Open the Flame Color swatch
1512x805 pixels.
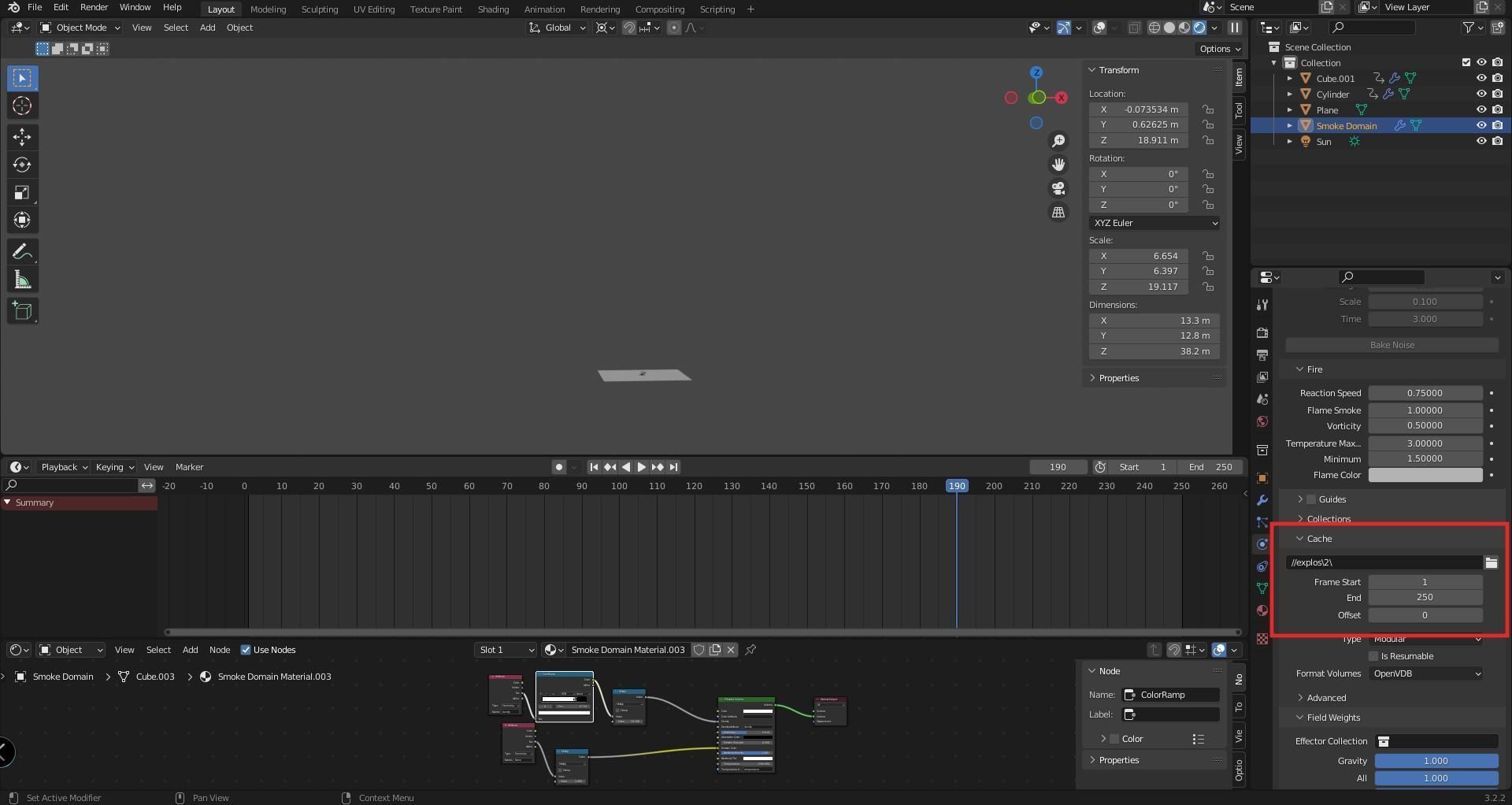click(1425, 475)
